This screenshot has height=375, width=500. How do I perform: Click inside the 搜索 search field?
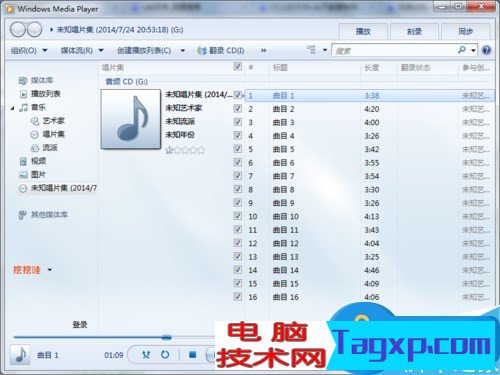(394, 51)
